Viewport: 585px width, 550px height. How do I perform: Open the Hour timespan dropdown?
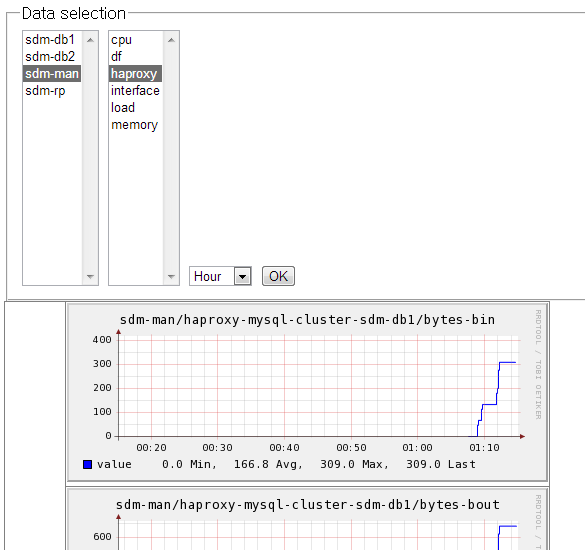click(220, 276)
